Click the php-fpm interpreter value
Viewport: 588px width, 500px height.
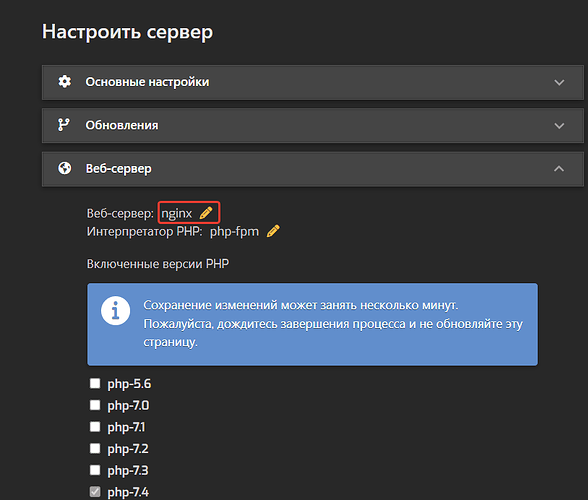(x=234, y=232)
